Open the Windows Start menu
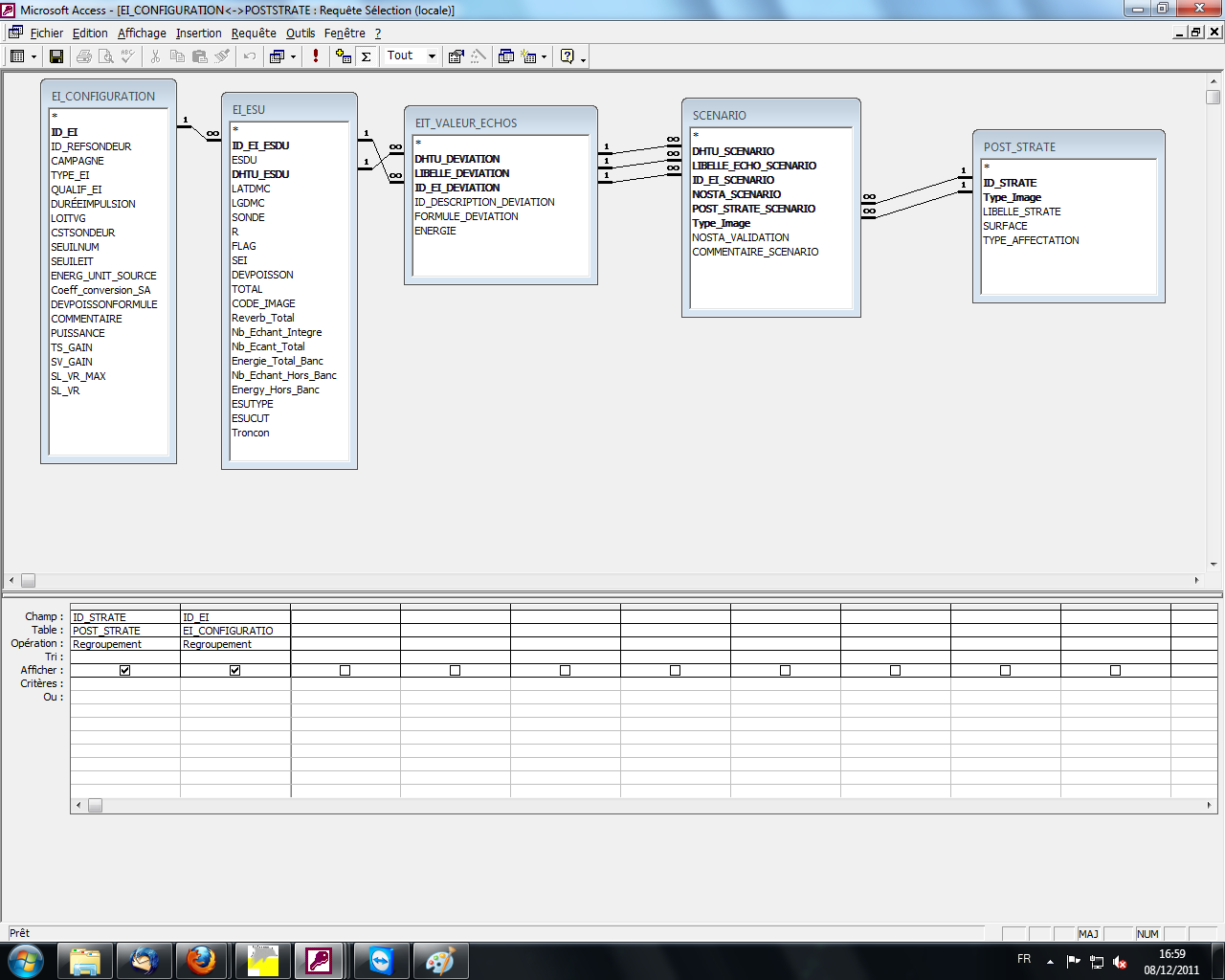 26,960
